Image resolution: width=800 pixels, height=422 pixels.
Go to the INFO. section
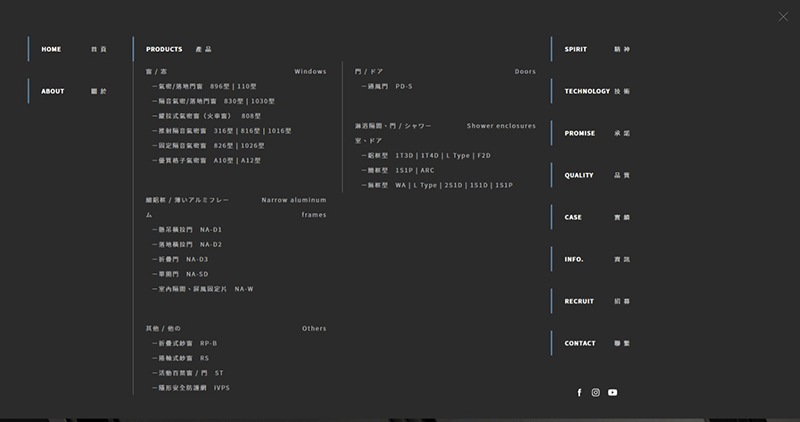coord(574,259)
